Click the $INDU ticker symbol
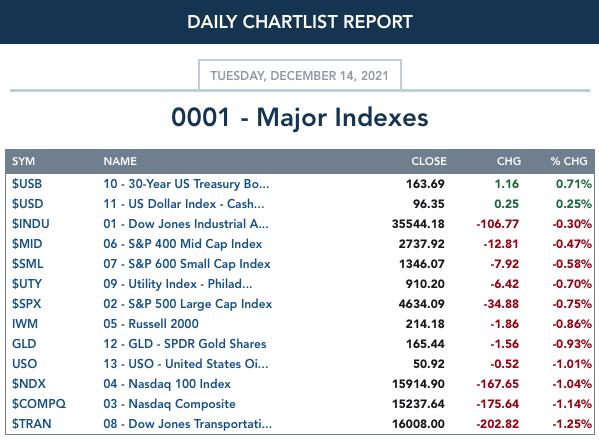The image size is (599, 441). click(x=31, y=224)
